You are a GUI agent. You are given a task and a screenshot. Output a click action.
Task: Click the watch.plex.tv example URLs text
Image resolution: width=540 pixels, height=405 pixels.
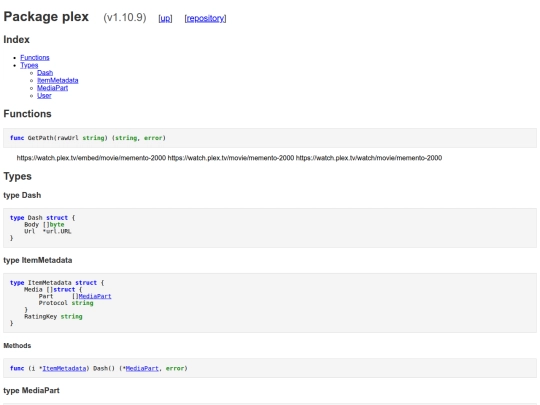(229, 158)
